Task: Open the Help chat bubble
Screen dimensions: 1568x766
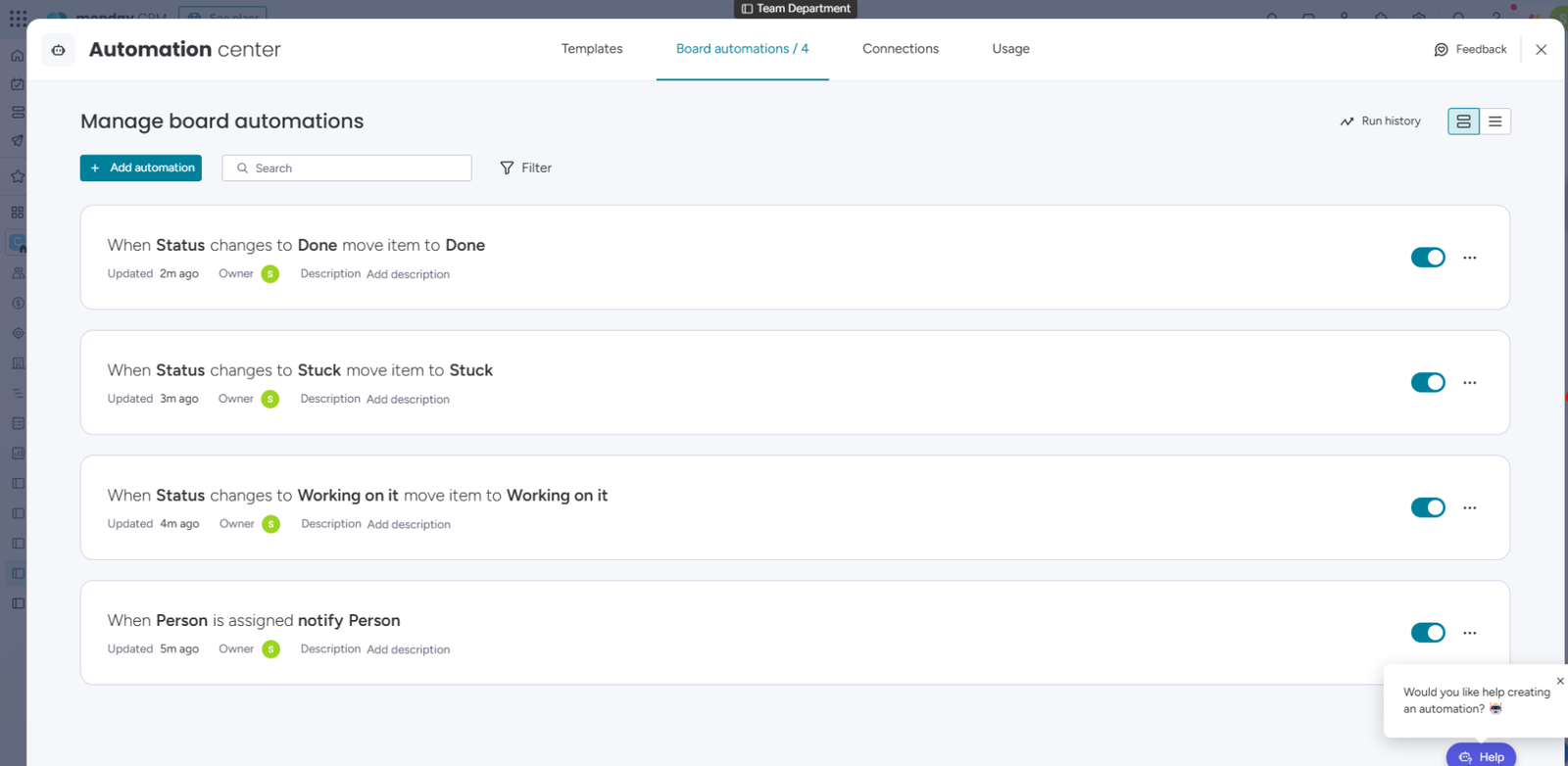Action: point(1481,756)
